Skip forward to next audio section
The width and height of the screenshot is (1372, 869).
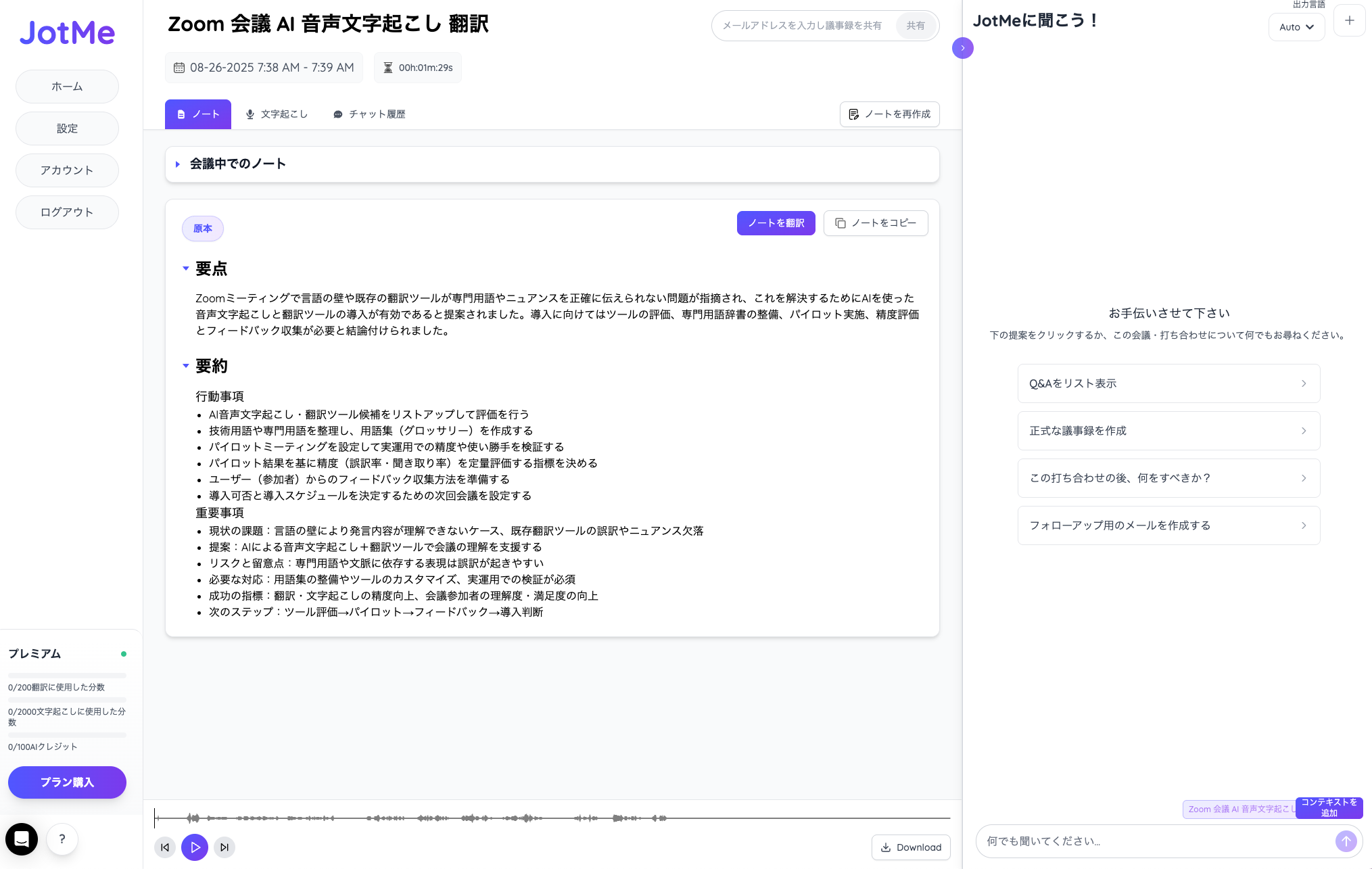coord(224,847)
